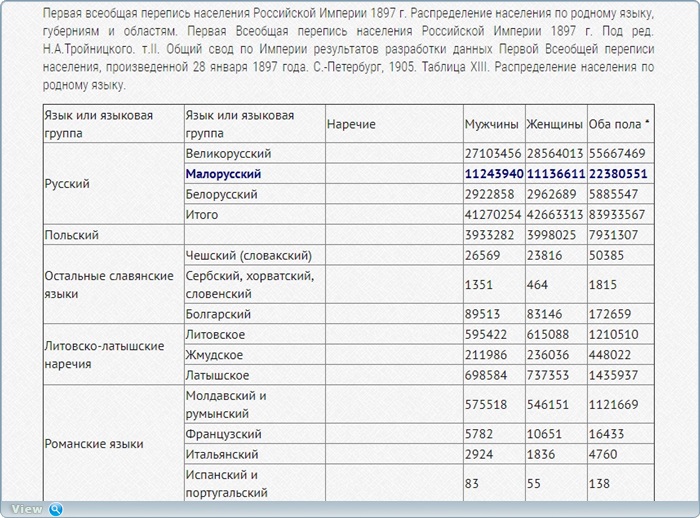This screenshot has height=518, width=700.
Task: Click the 'Латышское' cell
Action: coord(255,375)
